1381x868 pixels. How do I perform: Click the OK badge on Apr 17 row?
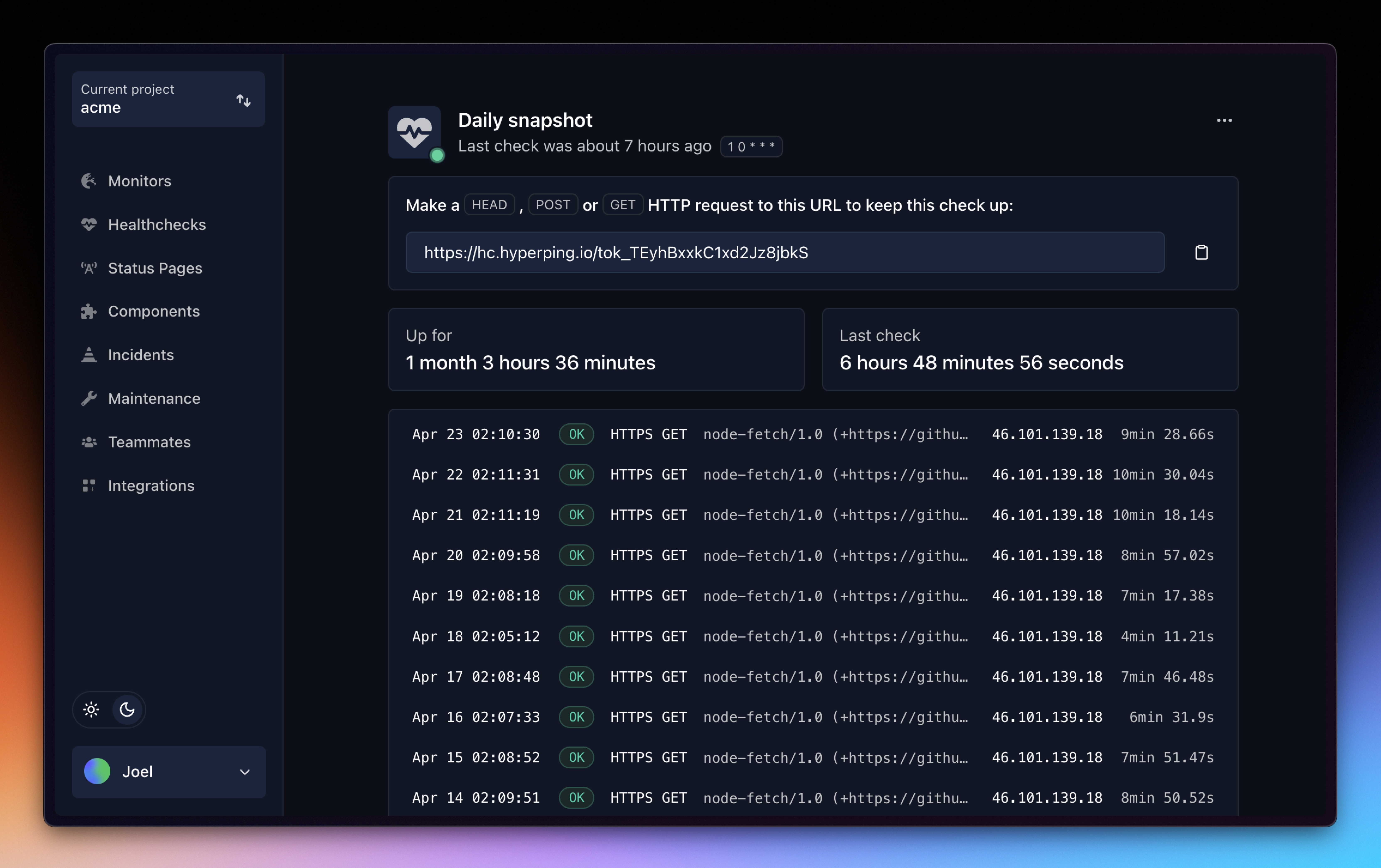coord(576,677)
